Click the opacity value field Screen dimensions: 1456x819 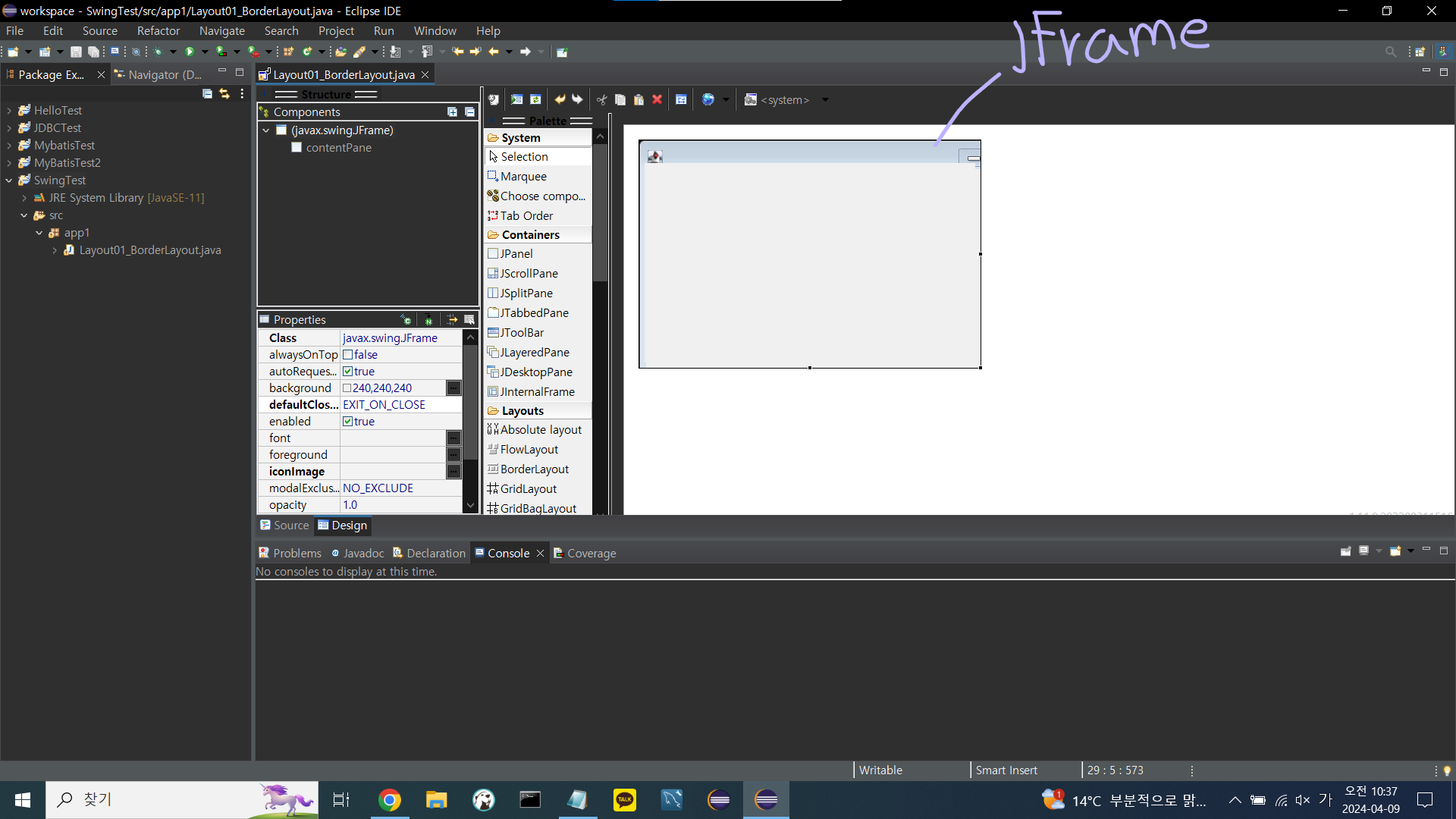pos(400,505)
